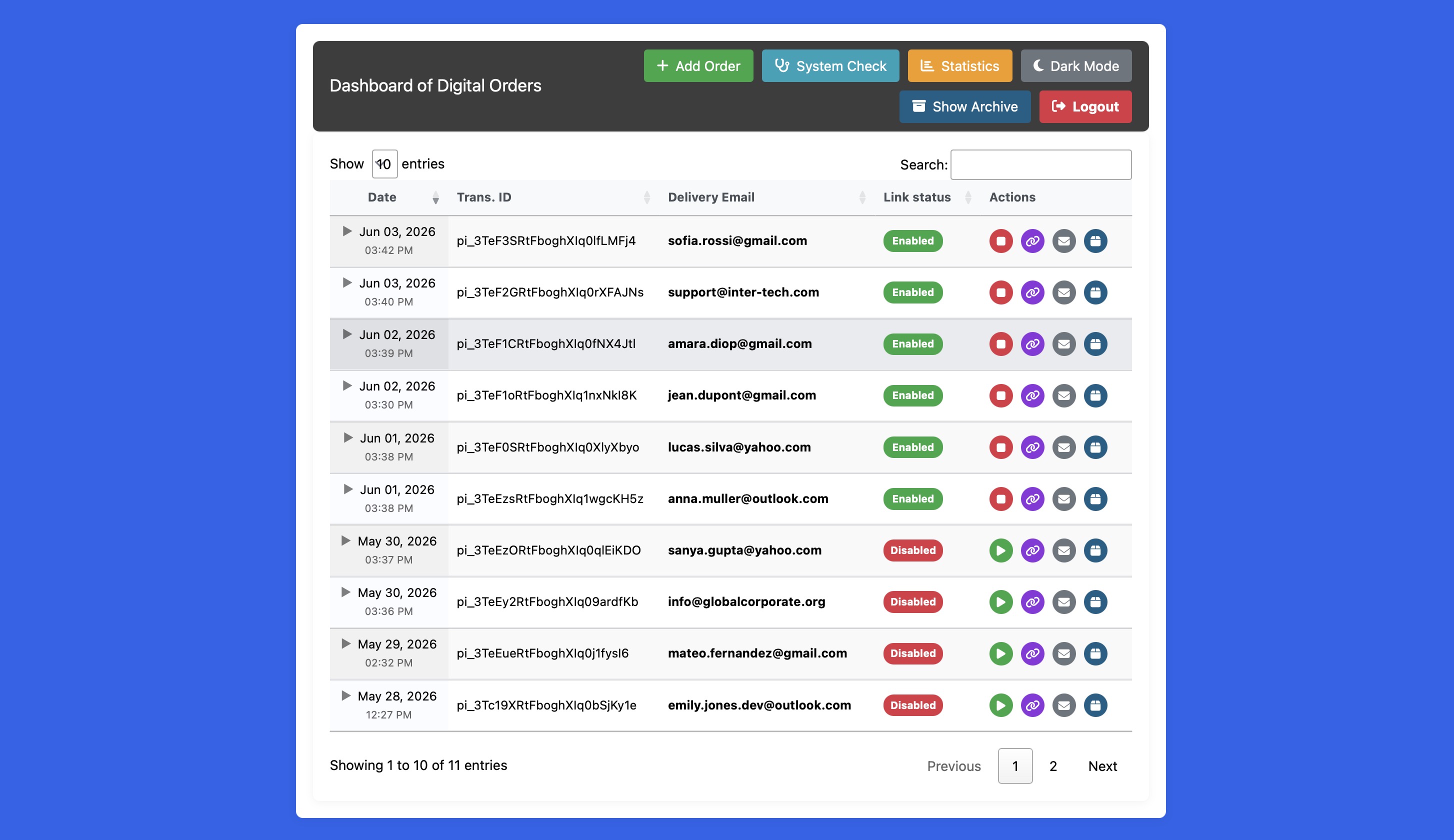Open the entries-per-page dropdown
The image size is (1454, 840).
pos(384,164)
